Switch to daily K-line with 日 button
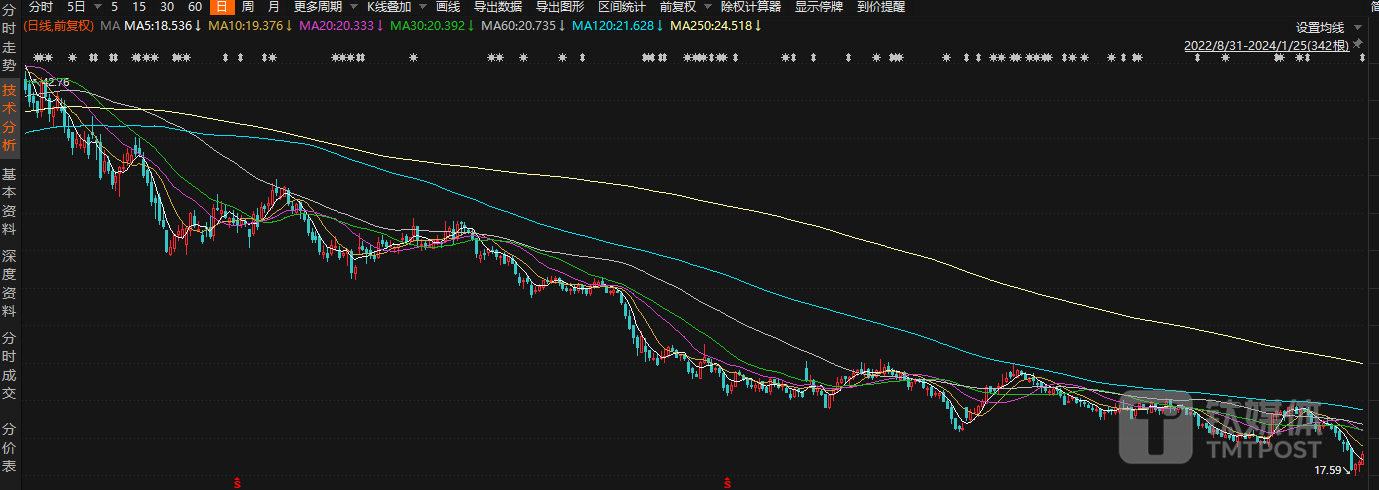 coord(221,7)
